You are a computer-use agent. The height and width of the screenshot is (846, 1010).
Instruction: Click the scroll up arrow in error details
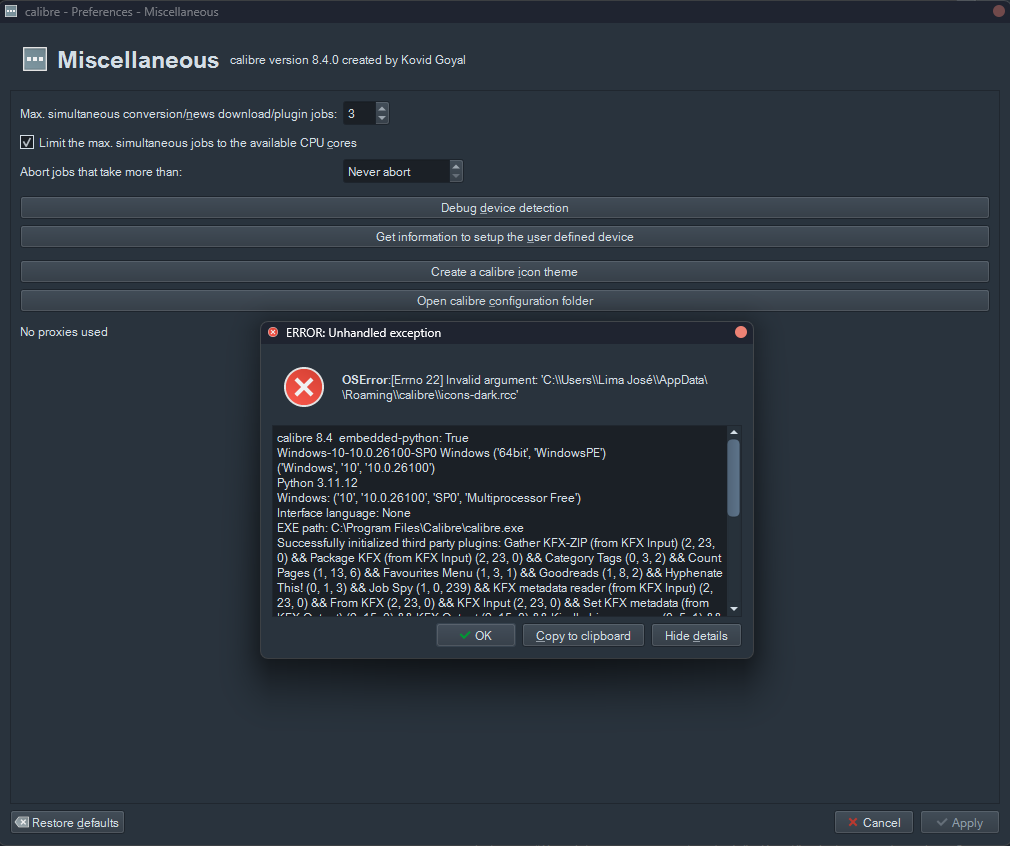tap(734, 432)
